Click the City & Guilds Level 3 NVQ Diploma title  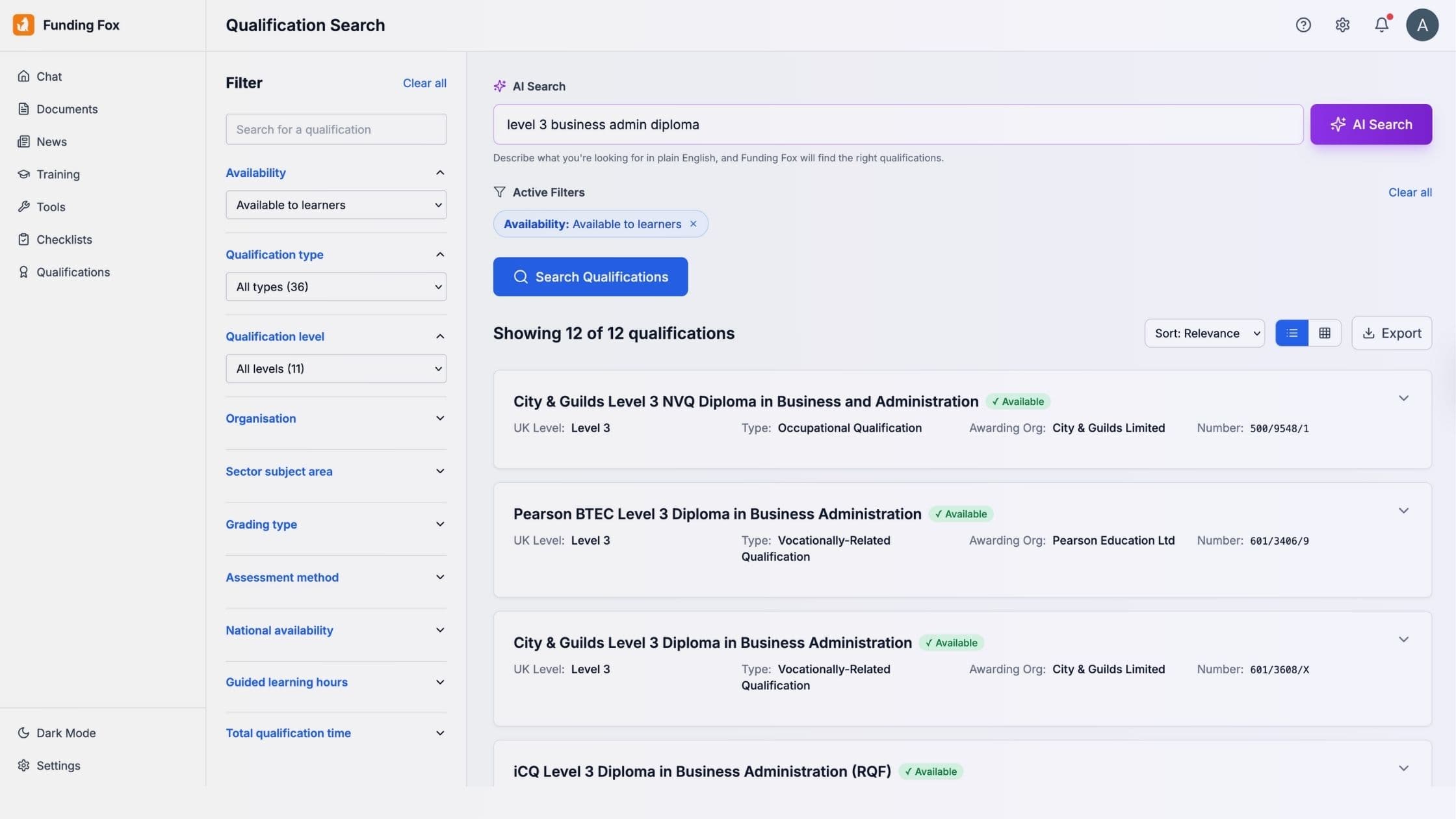(746, 401)
